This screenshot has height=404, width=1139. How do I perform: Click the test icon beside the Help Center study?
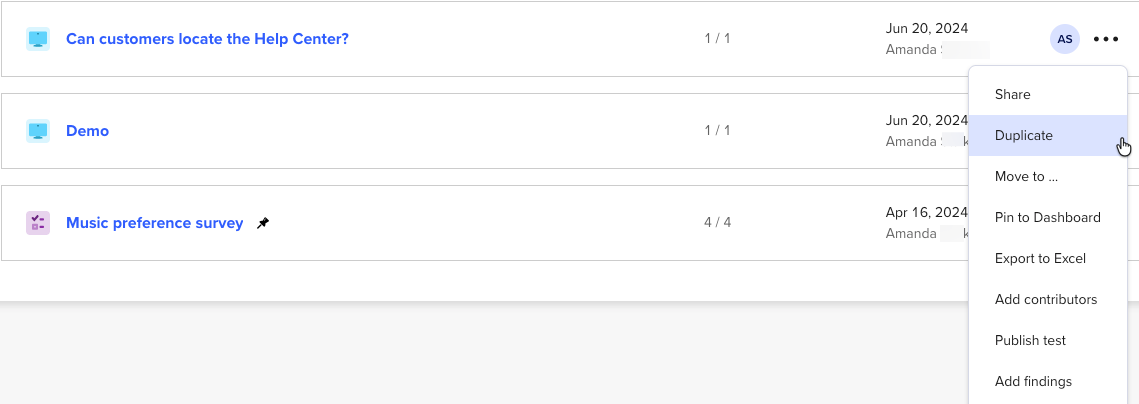coord(38,39)
